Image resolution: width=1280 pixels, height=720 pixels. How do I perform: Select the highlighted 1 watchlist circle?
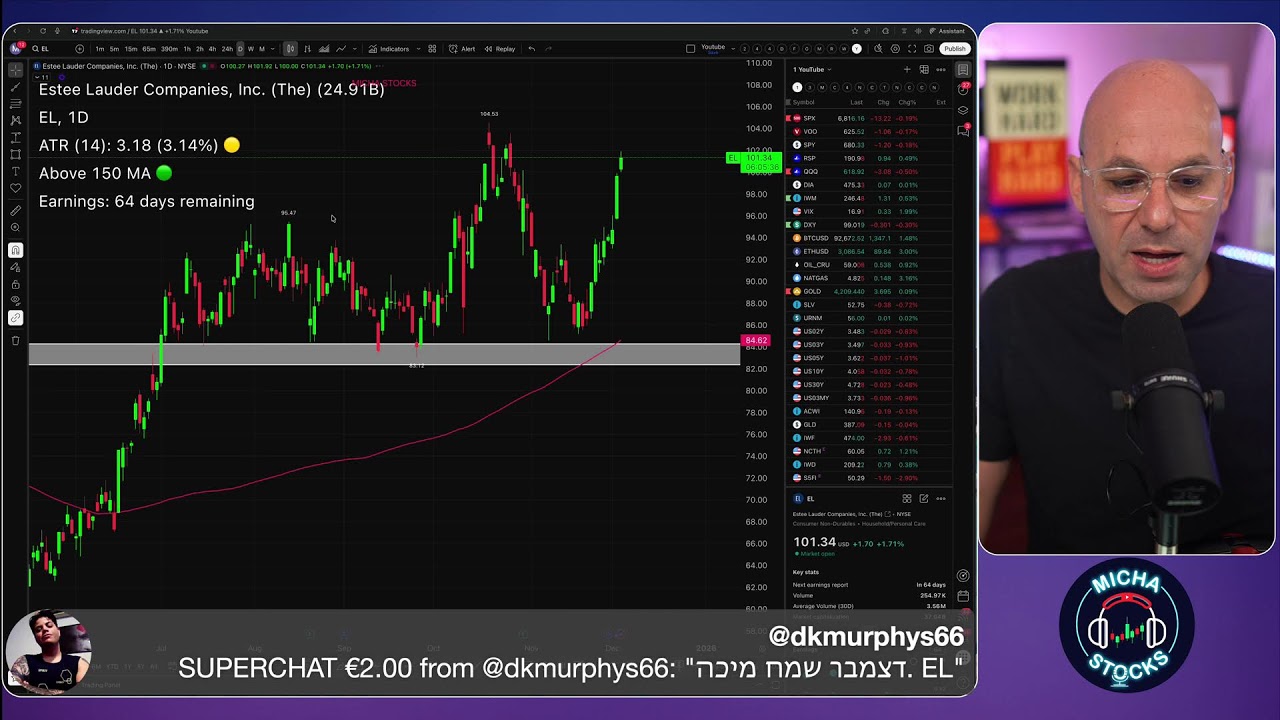797,87
